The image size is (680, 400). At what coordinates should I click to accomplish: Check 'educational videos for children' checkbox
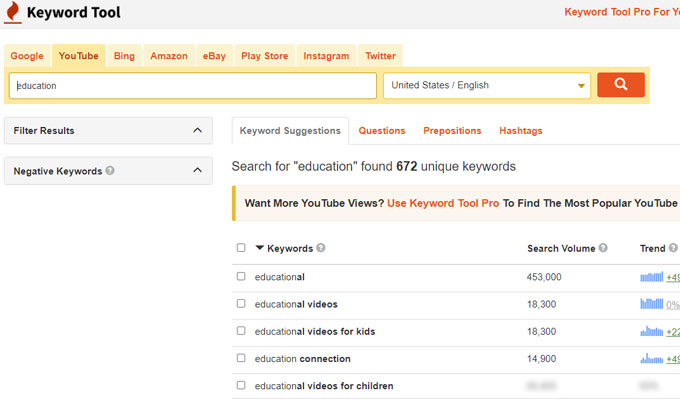coord(241,385)
